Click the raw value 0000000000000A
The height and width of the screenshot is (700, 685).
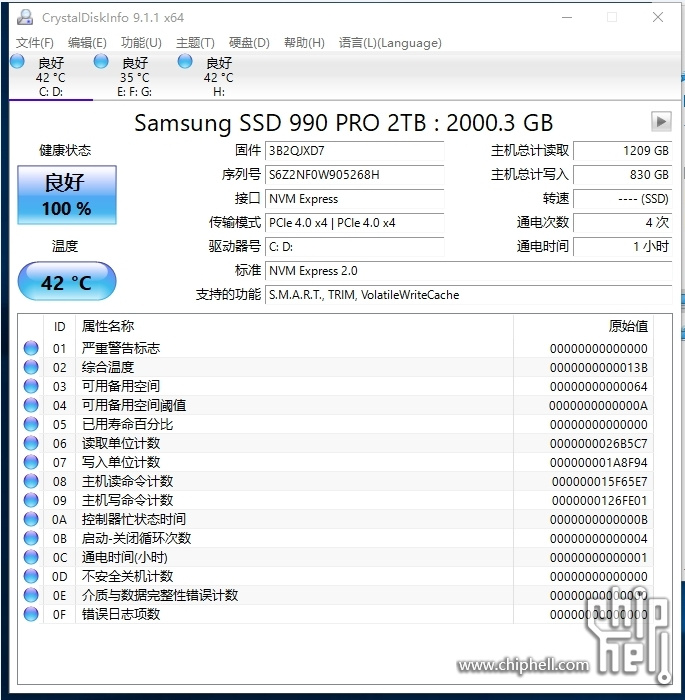(598, 406)
